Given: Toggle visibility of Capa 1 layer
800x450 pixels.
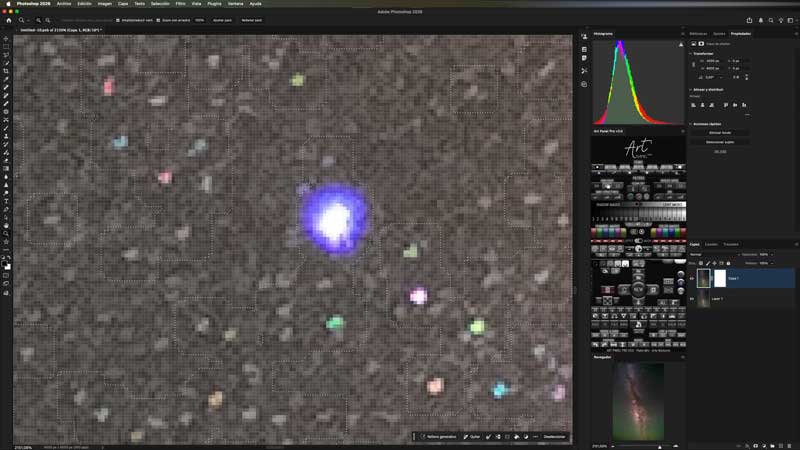Looking at the screenshot, I should [x=692, y=278].
